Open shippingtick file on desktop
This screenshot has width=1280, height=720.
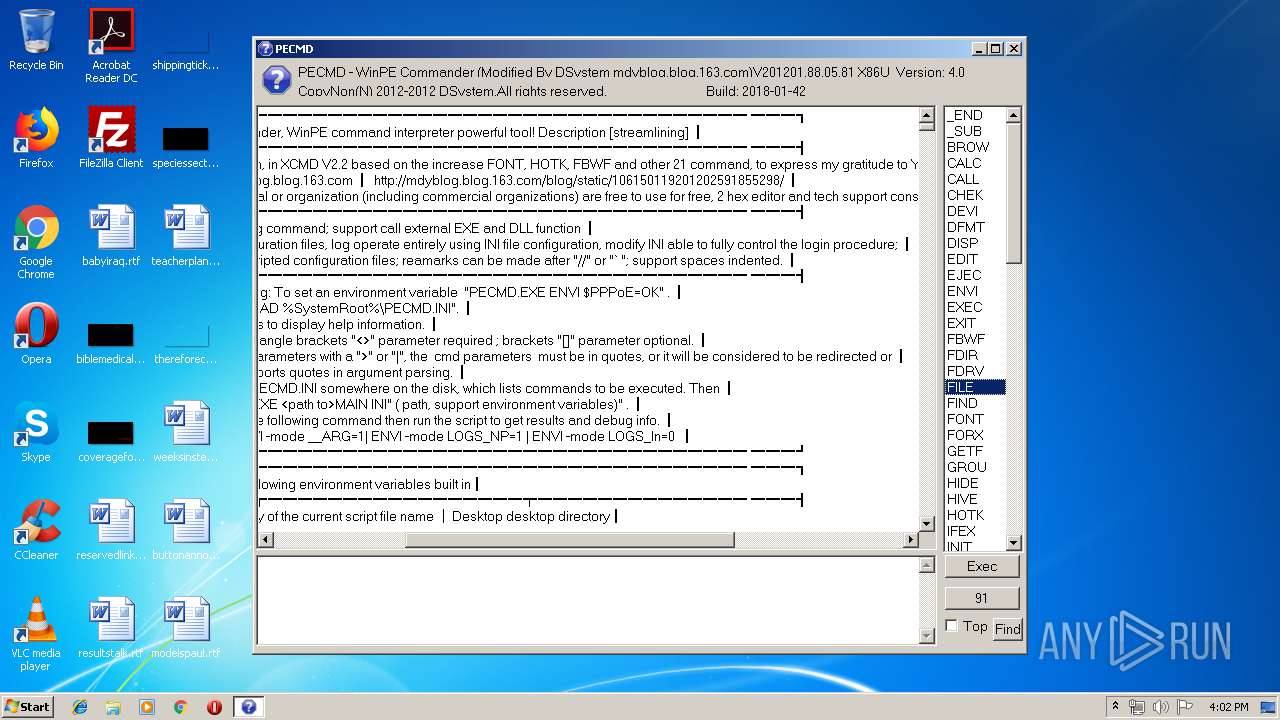[x=186, y=47]
